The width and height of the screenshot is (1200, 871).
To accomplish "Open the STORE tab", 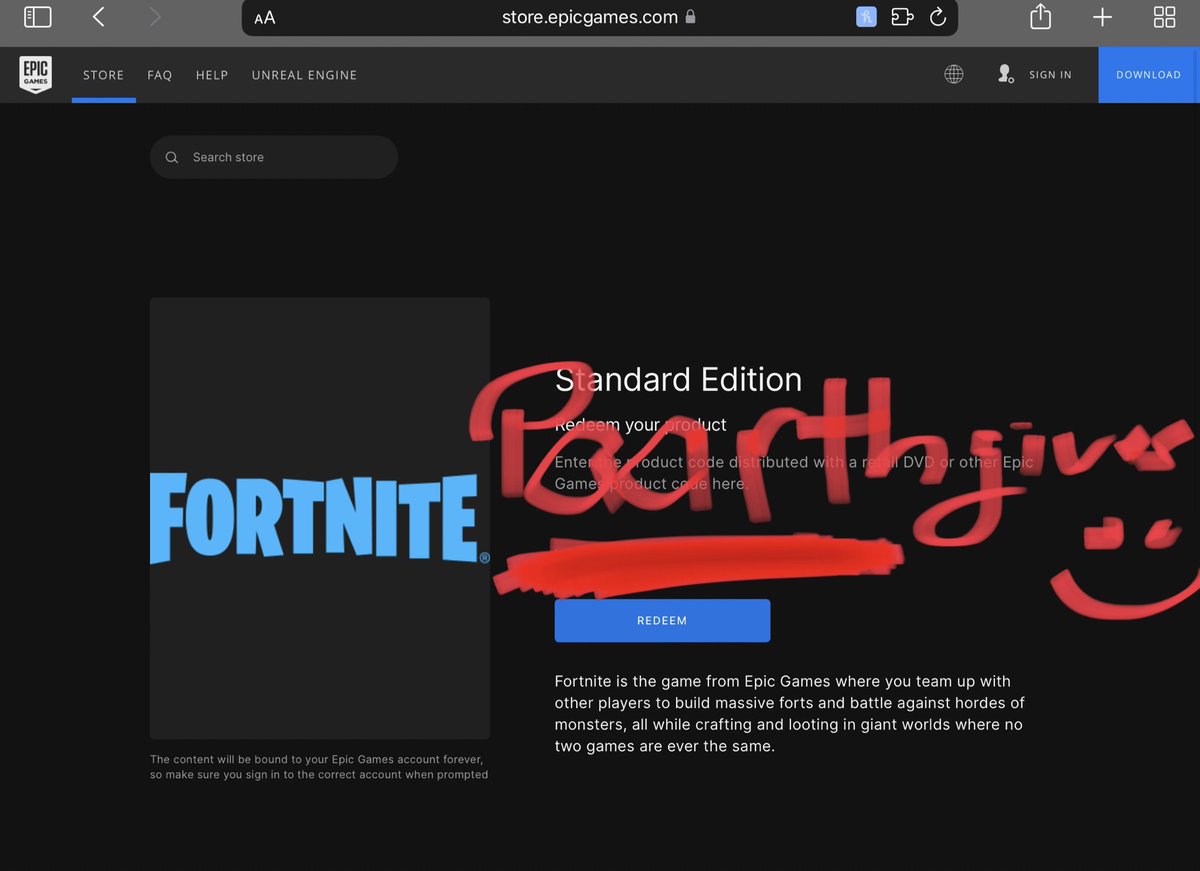I will click(x=104, y=75).
